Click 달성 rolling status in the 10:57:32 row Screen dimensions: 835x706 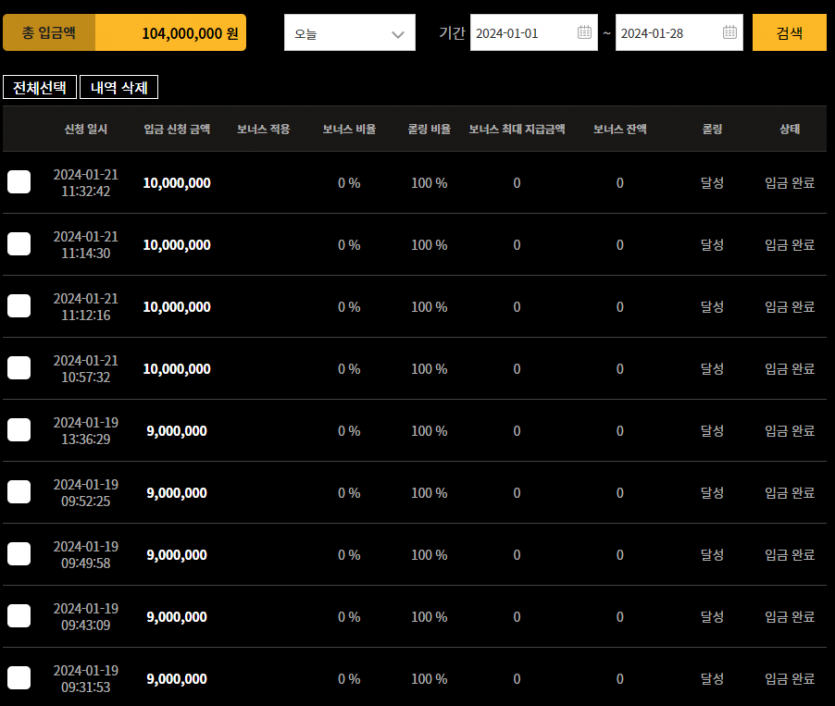(x=712, y=368)
